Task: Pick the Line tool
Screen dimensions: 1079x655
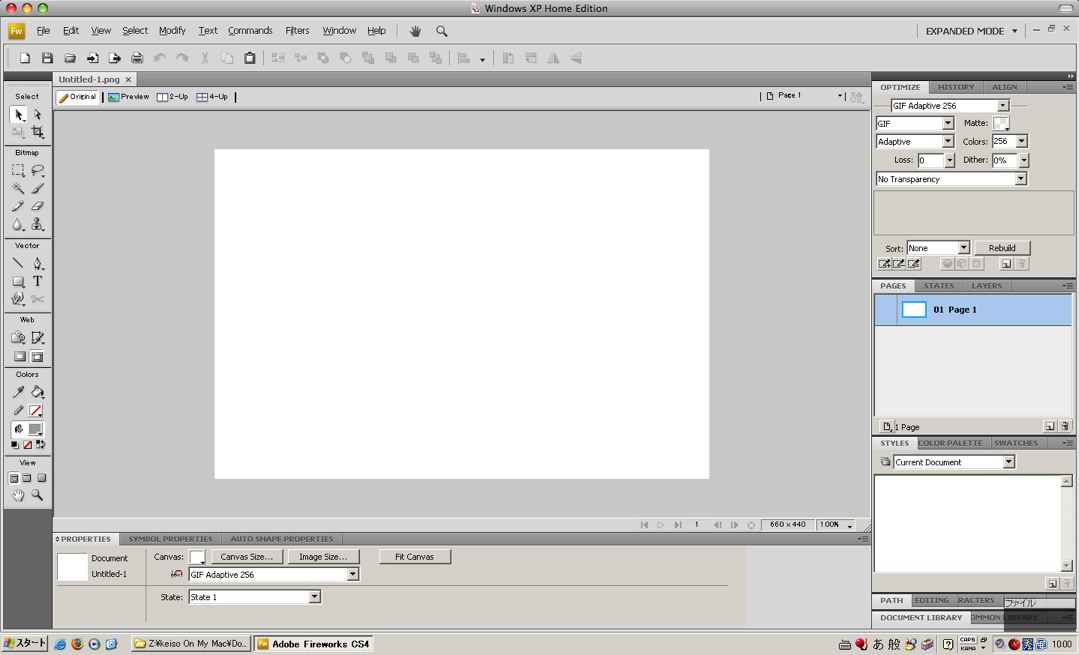Action: point(18,264)
